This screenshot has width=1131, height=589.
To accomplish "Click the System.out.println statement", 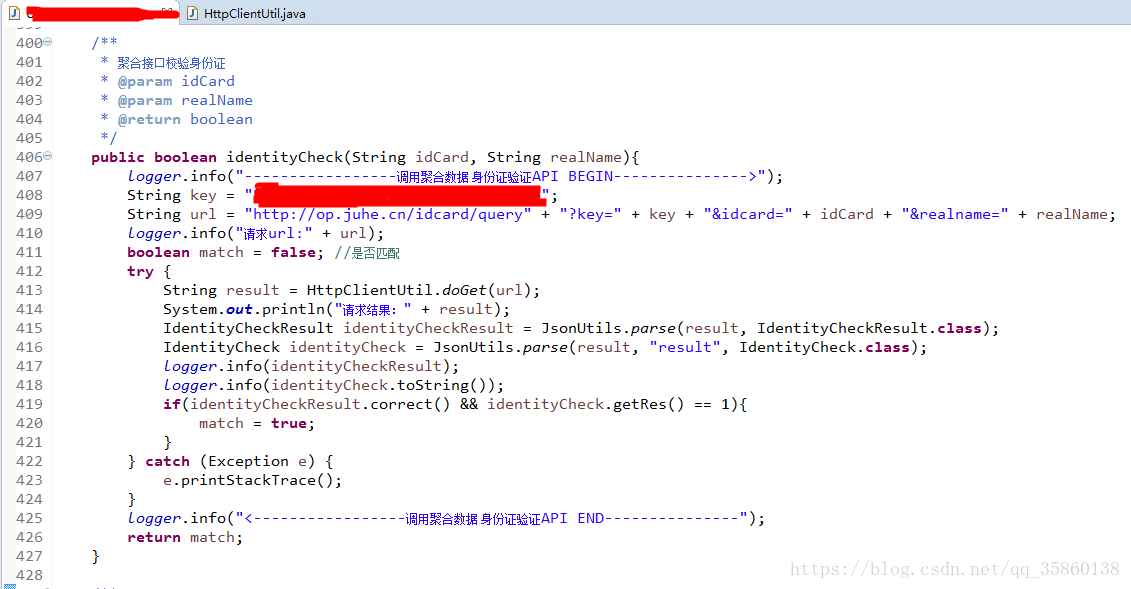I will coord(336,309).
